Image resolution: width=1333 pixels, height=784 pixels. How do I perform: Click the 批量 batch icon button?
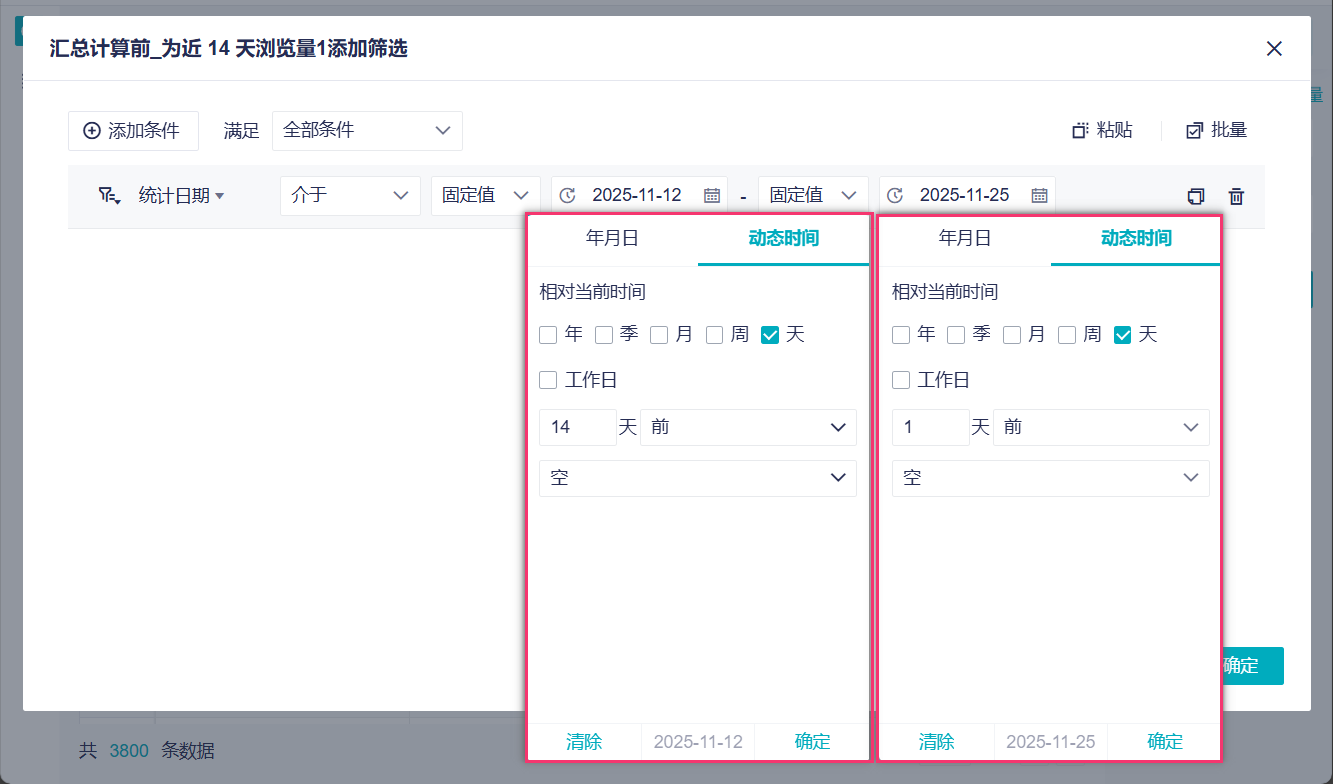coord(1194,131)
